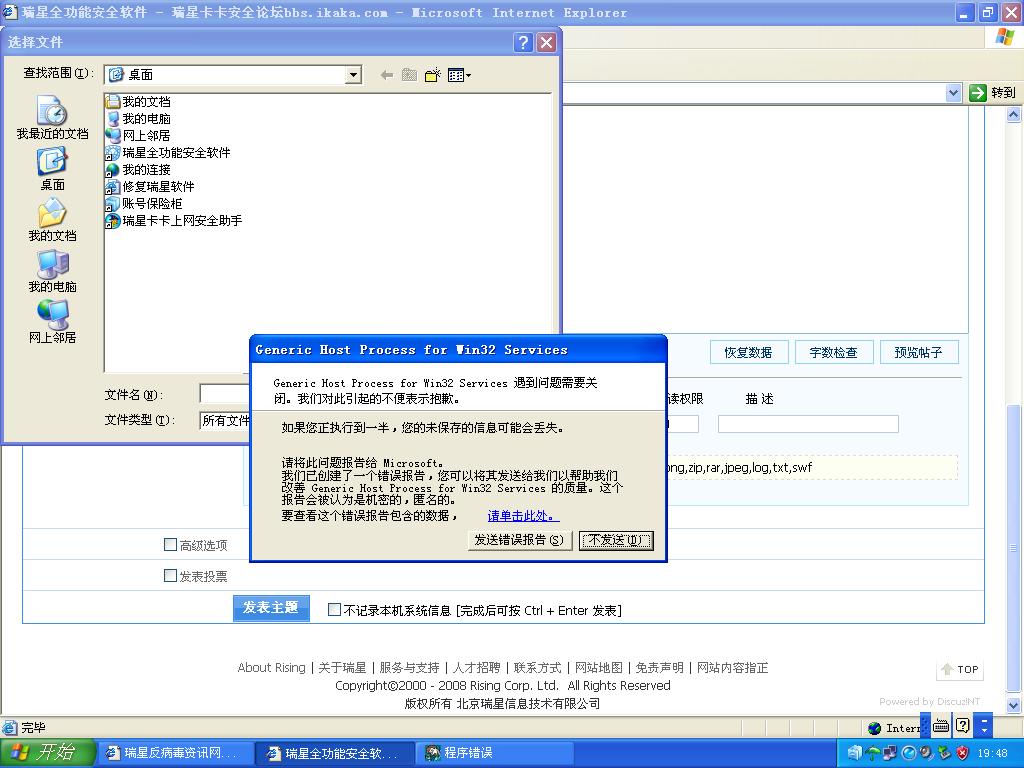1024x768 pixels.
Task: Open the 请单击此处 link
Action: click(523, 516)
